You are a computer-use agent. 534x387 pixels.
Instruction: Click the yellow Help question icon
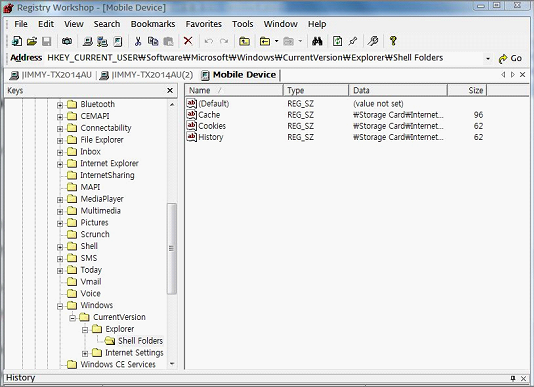point(393,41)
